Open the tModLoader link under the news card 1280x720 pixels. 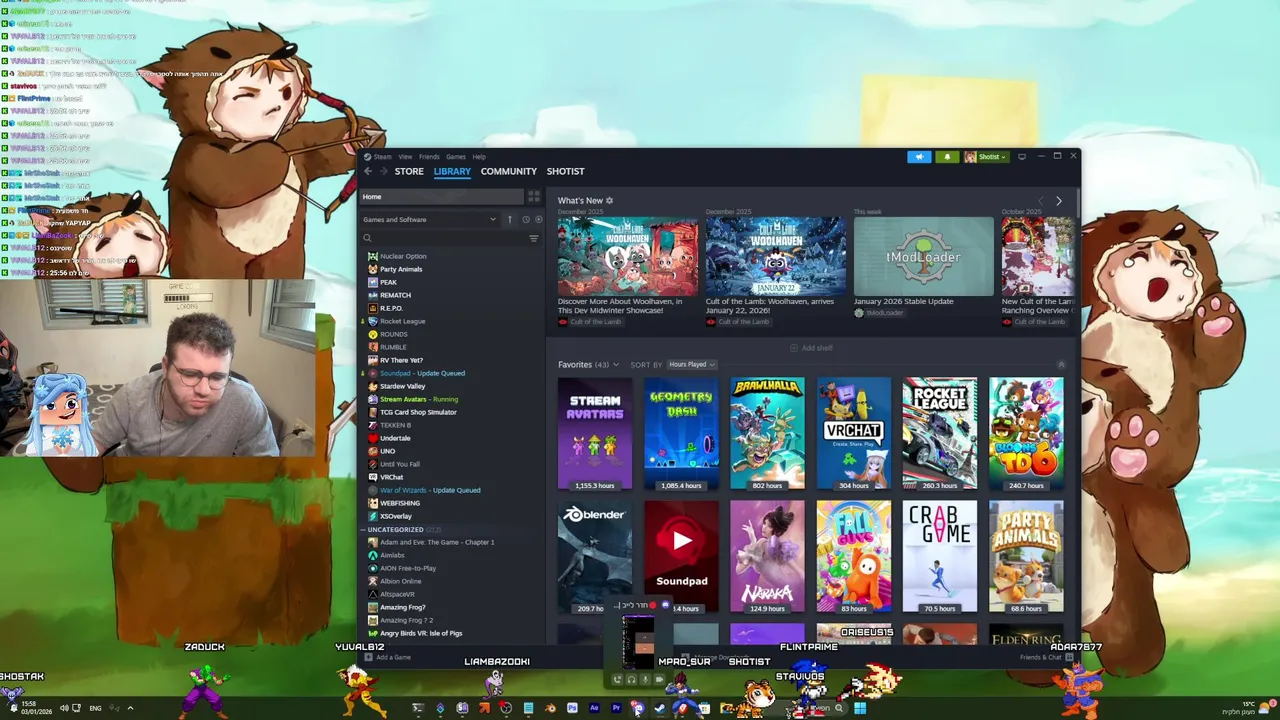[884, 313]
